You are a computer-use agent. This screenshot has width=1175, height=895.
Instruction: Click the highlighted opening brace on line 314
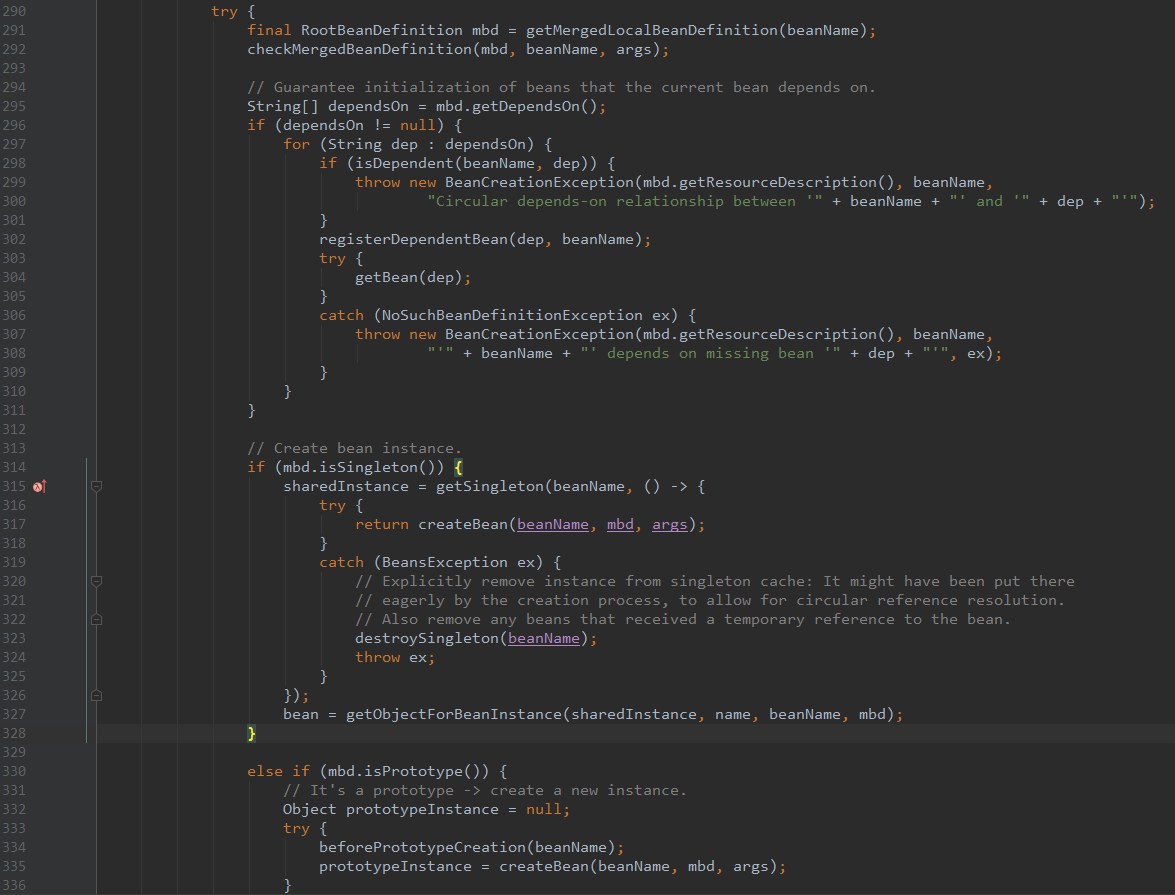459,467
